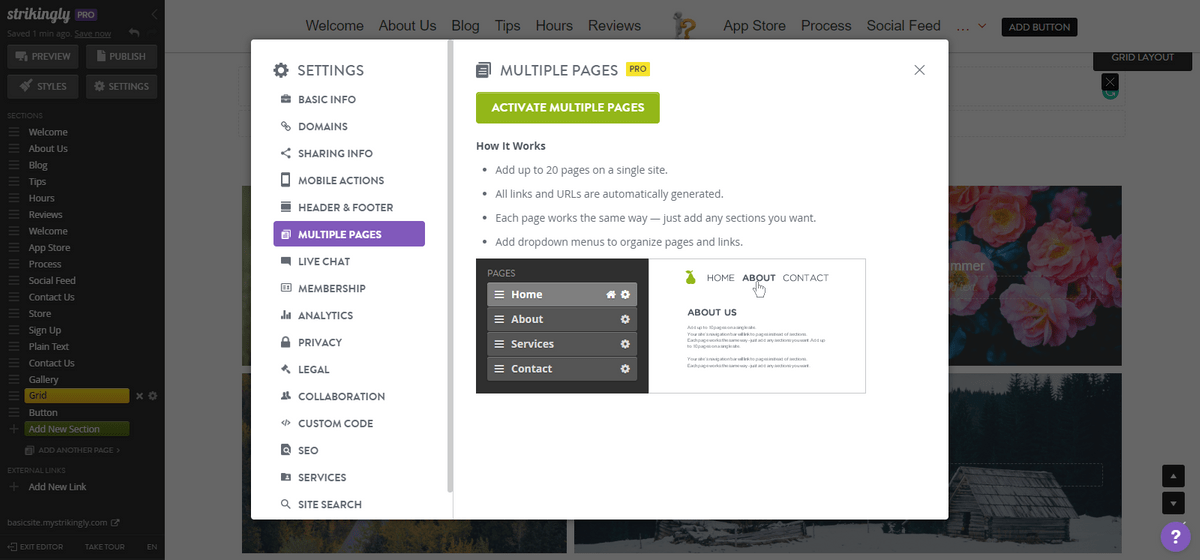This screenshot has height=560, width=1200.
Task: Click the PRO badge next to Multiple Pages
Action: [637, 69]
